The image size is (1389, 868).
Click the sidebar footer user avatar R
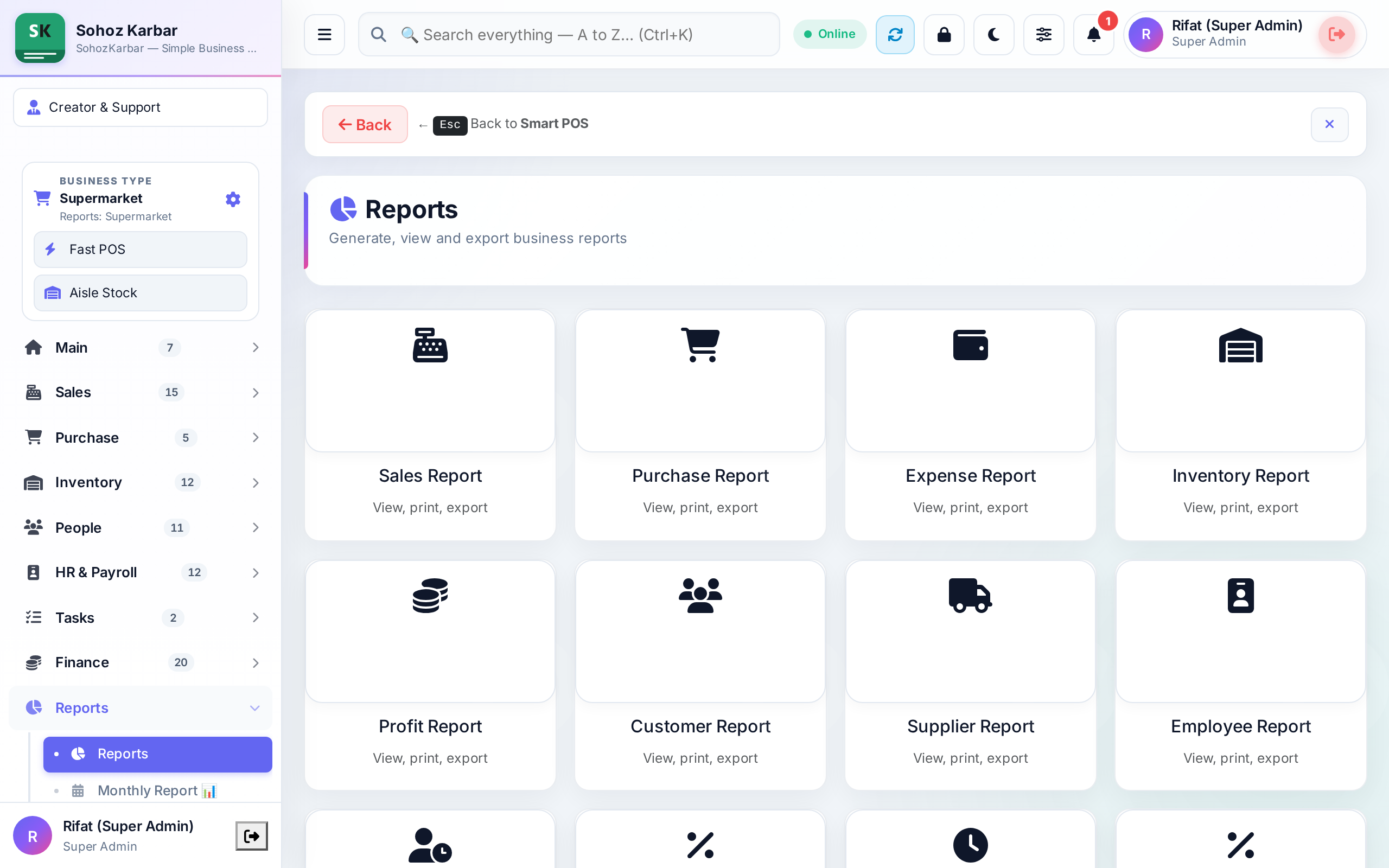coord(33,835)
